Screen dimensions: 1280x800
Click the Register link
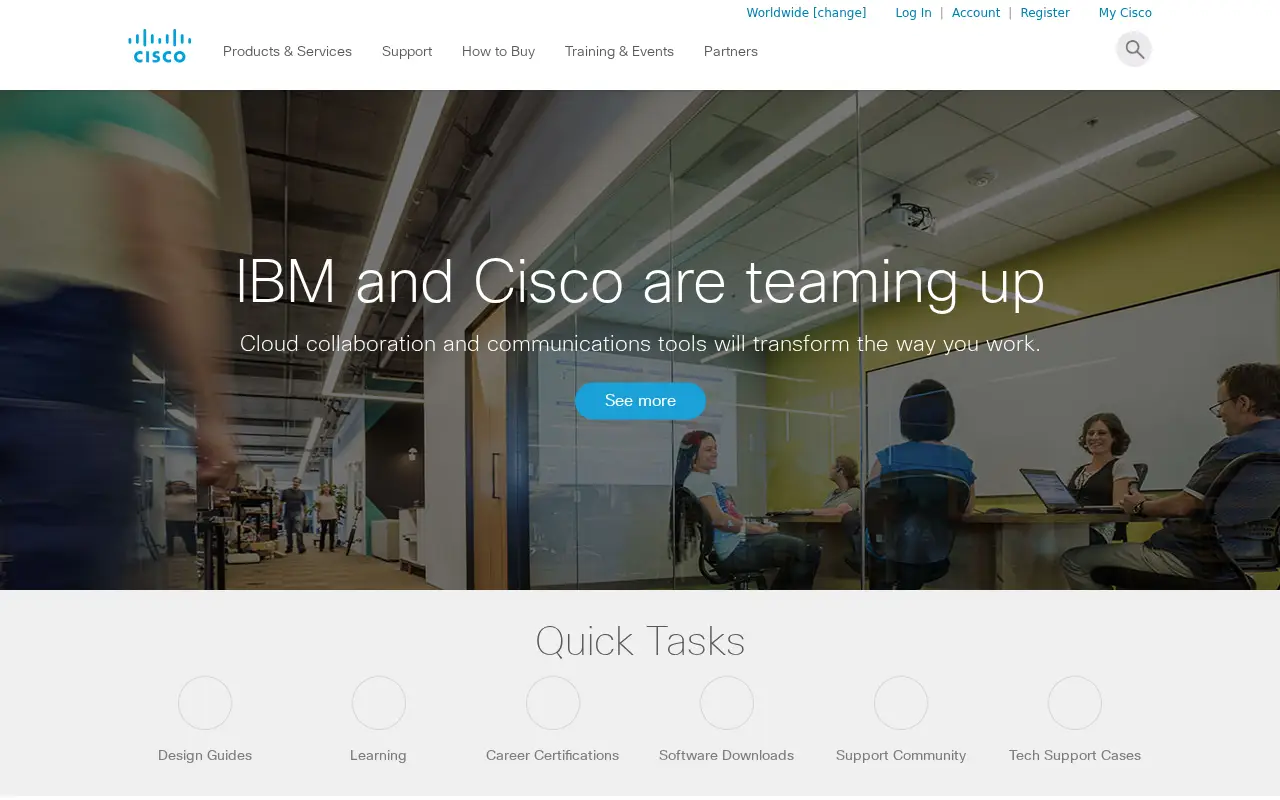click(1045, 13)
